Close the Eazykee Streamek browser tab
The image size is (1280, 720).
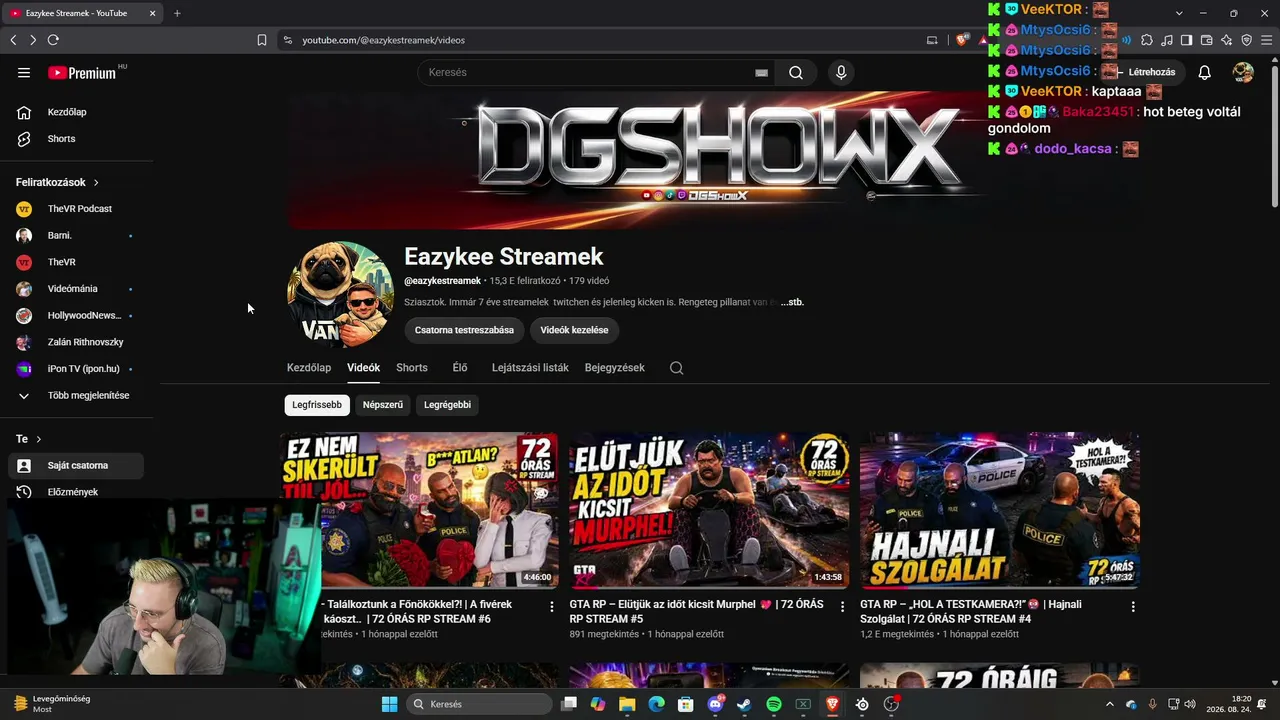(x=152, y=13)
